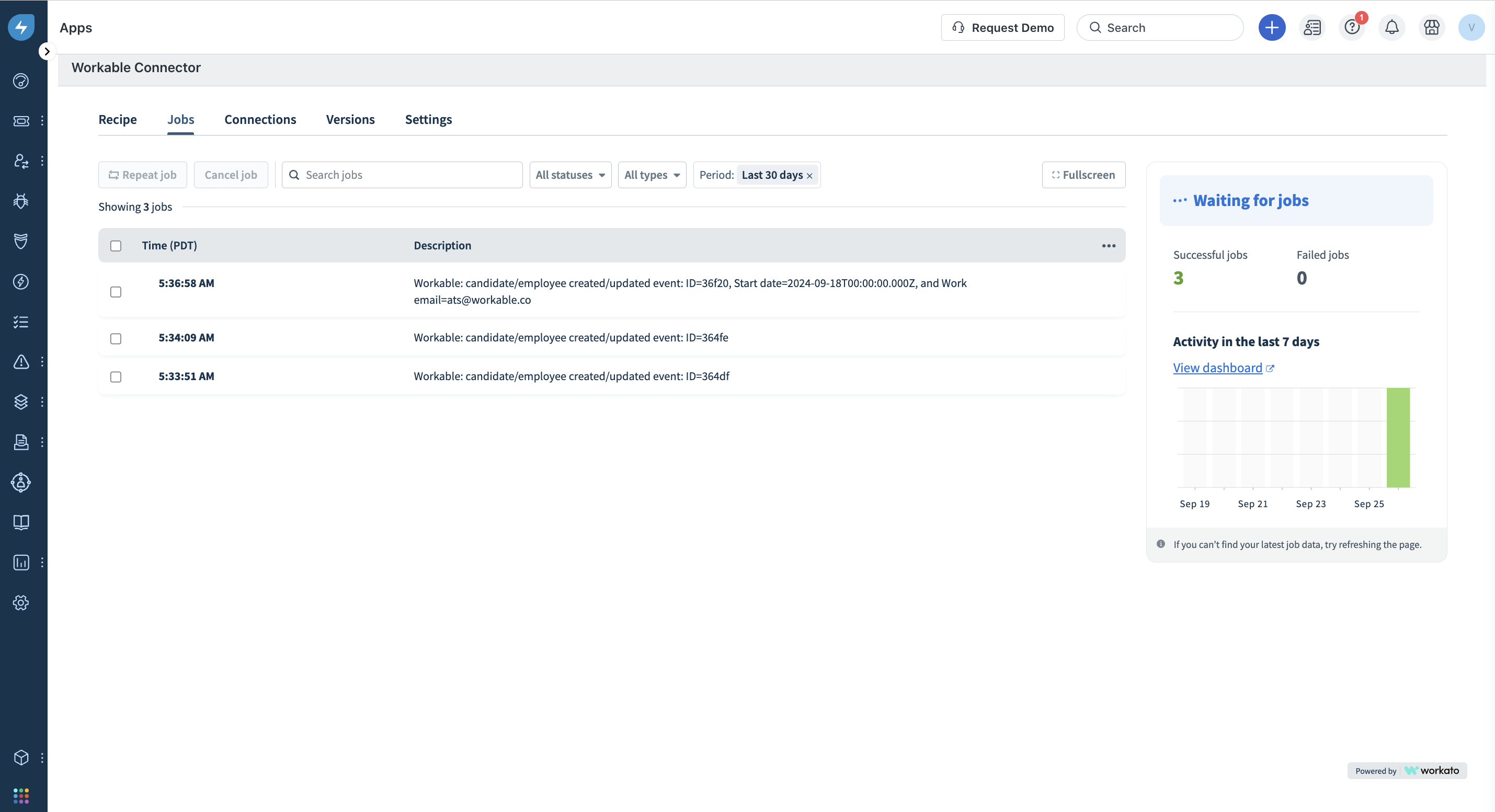This screenshot has width=1495, height=812.
Task: Tick the 5:34:09 AM job checkbox
Action: [x=116, y=338]
